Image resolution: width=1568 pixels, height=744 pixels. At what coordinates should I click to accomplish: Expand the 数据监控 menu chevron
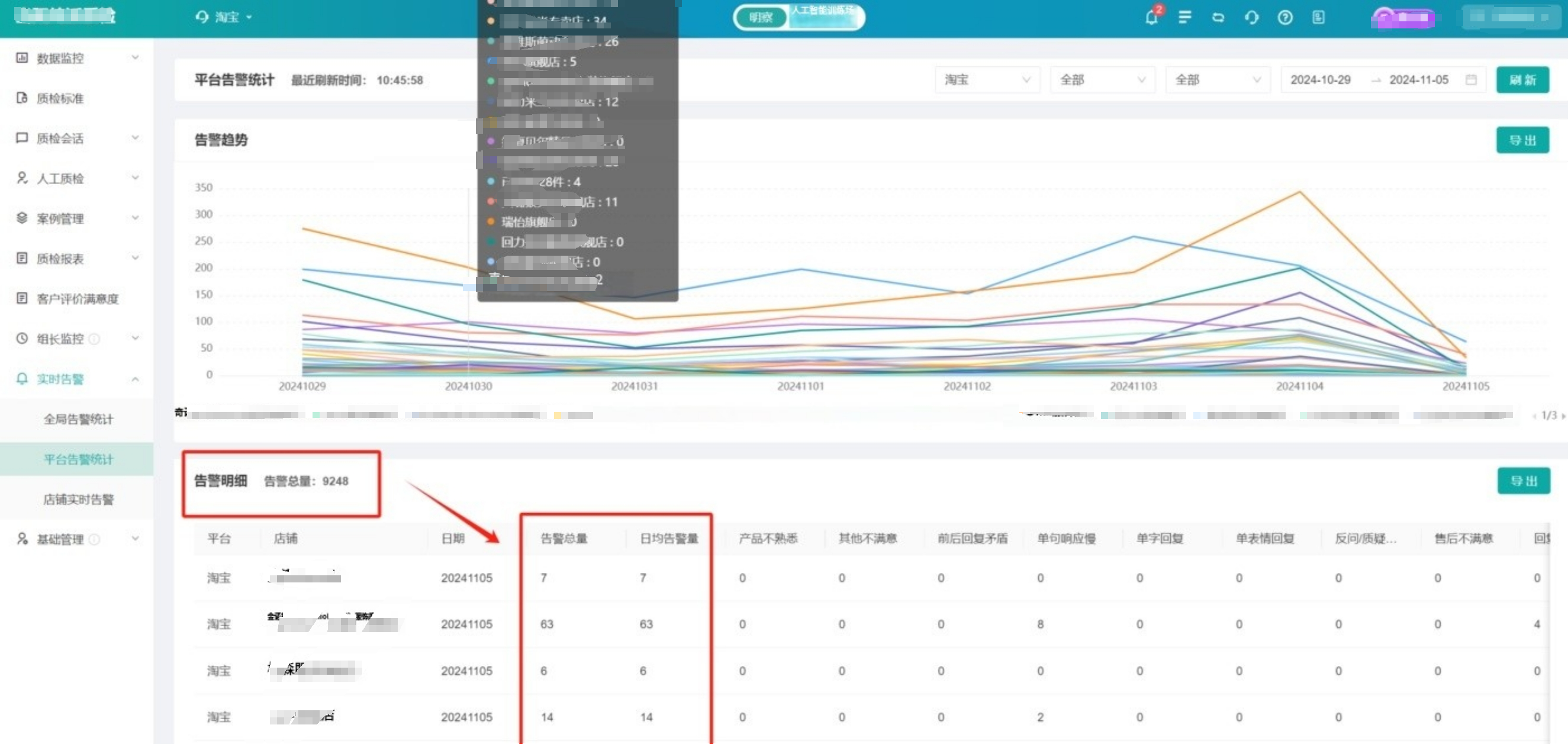coord(135,58)
